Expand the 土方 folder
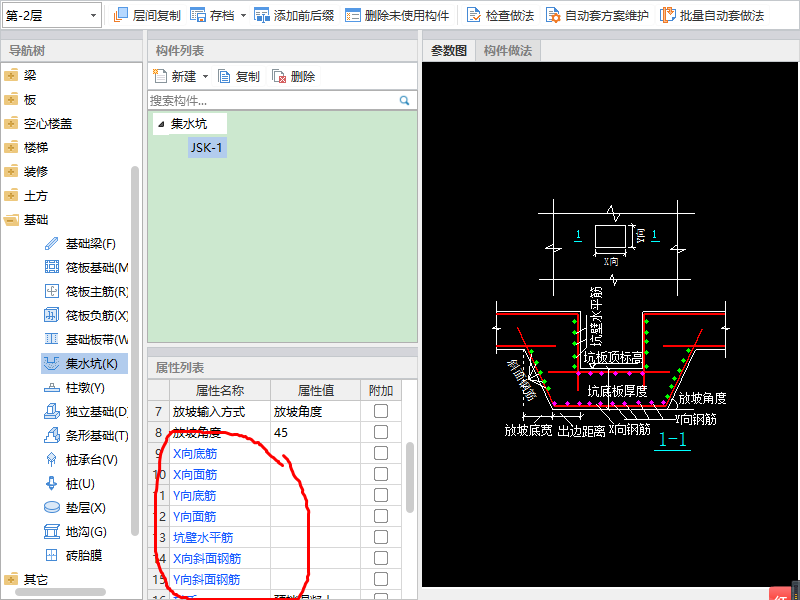Viewport: 800px width, 600px height. point(11,196)
